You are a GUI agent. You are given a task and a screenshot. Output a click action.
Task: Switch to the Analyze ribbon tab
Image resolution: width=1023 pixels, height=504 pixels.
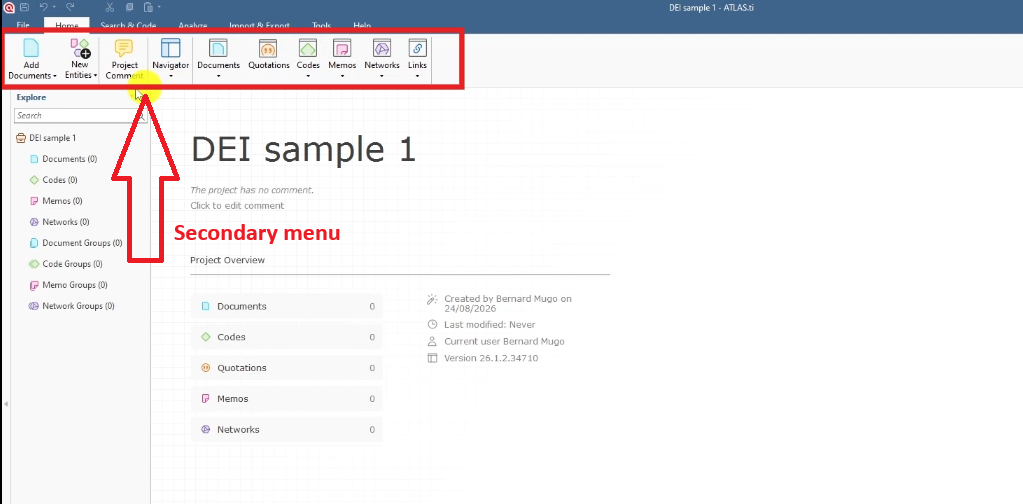click(x=192, y=25)
